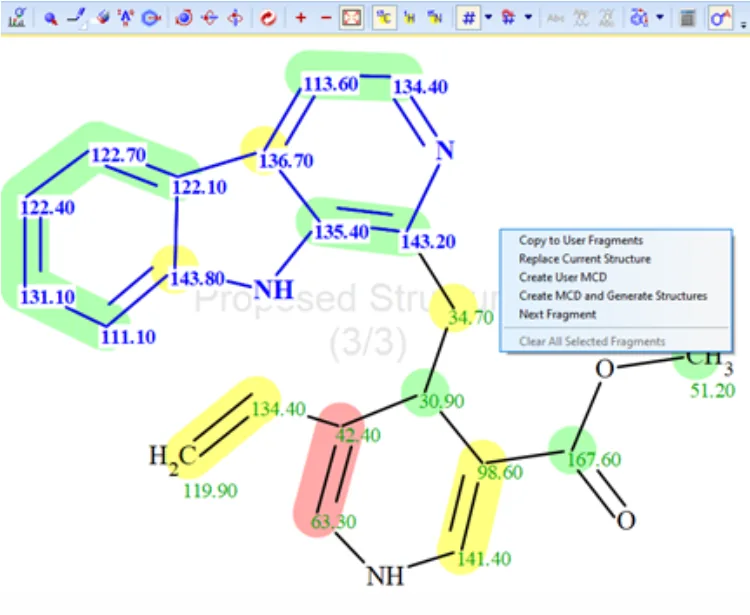Viewport: 750px width, 615px height.
Task: Choose Next Fragment menu item
Action: coord(557,314)
